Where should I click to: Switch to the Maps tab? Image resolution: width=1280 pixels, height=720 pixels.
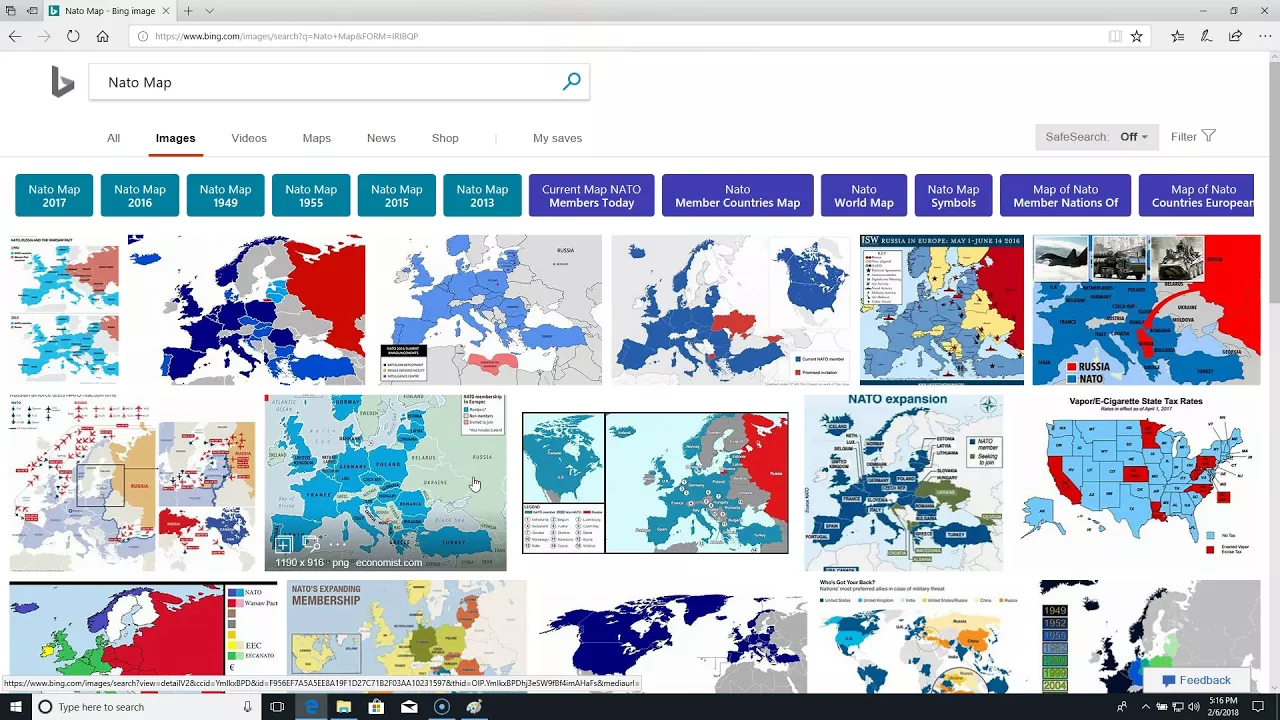click(x=317, y=138)
